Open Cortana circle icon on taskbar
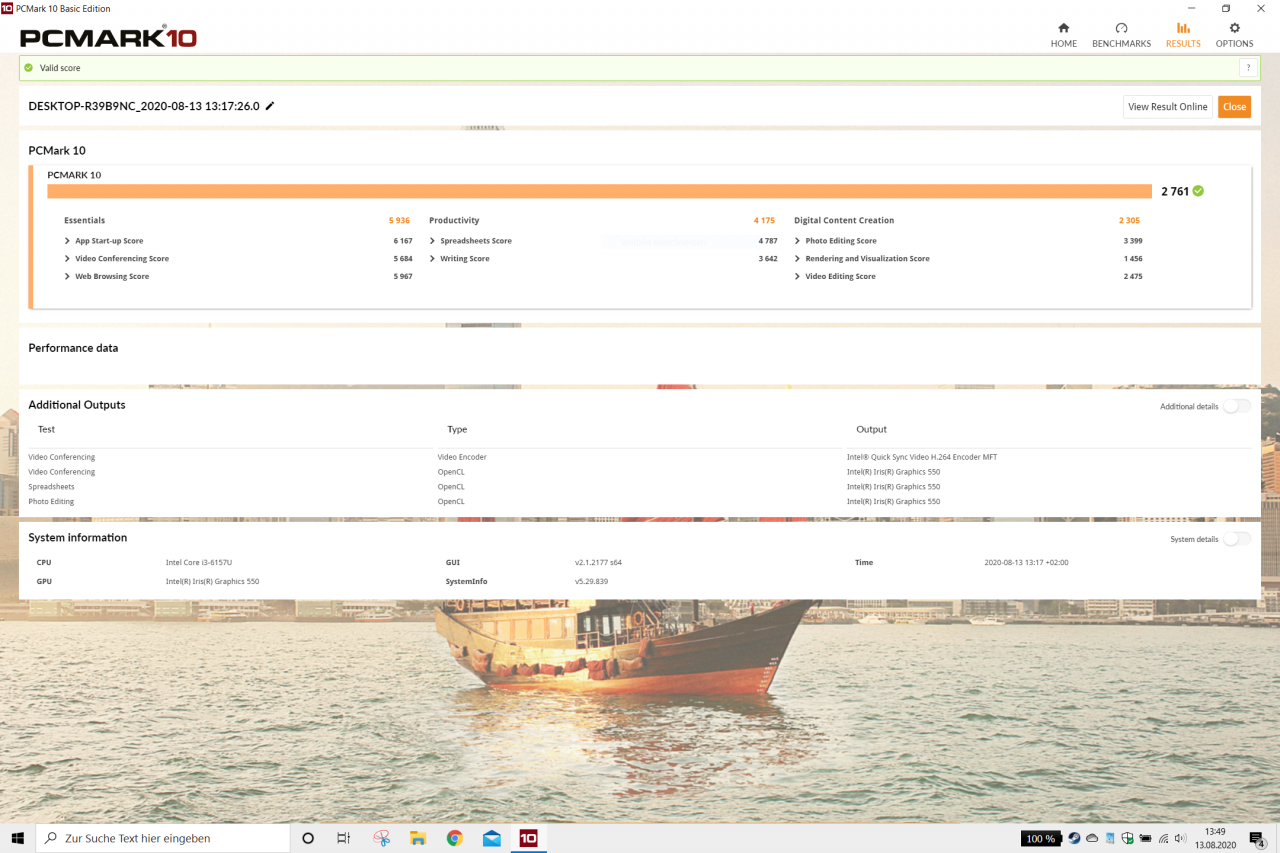This screenshot has height=853, width=1280. point(308,838)
